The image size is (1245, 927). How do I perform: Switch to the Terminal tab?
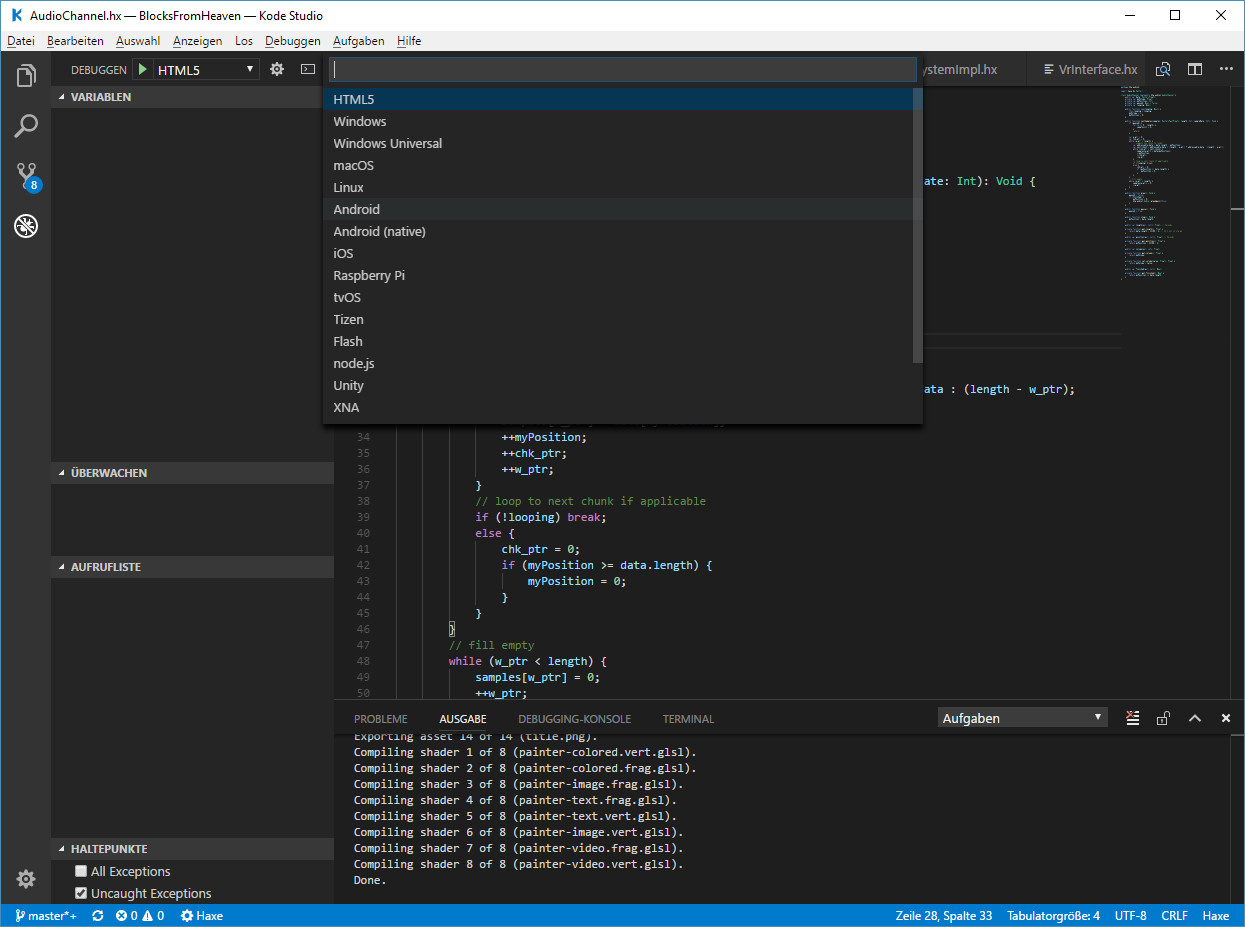[688, 718]
